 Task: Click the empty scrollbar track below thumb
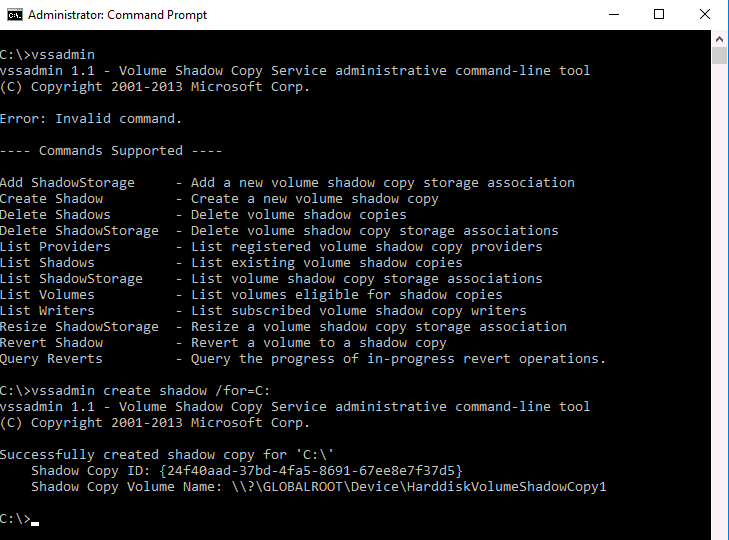[720, 302]
